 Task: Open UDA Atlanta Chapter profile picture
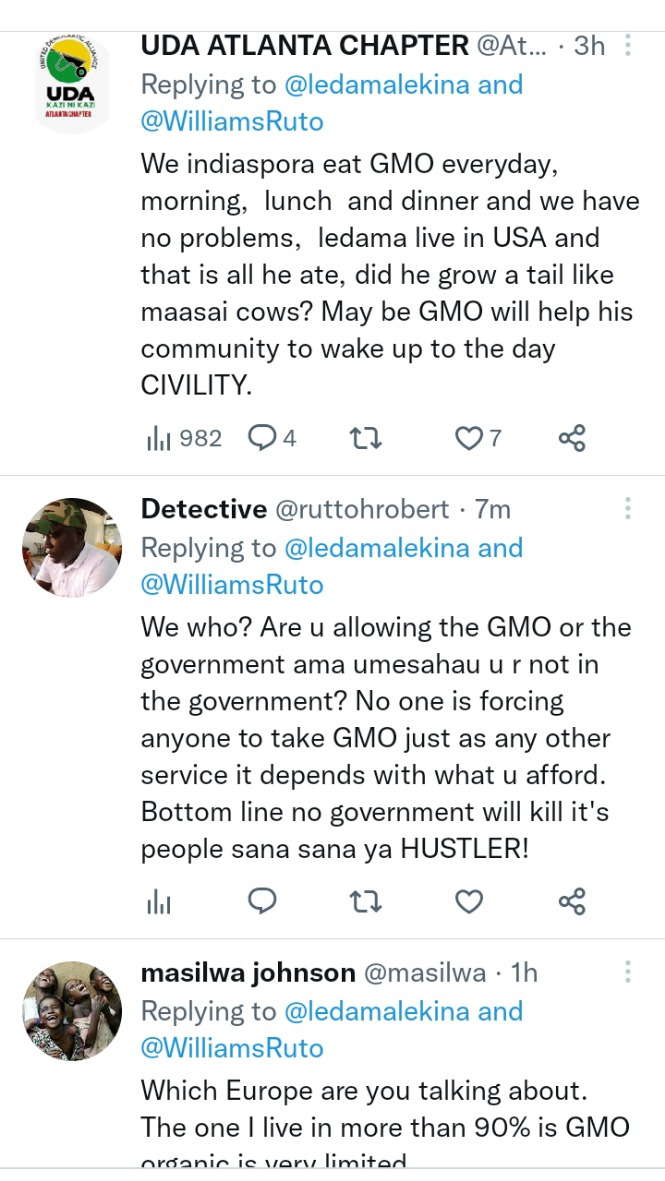click(x=71, y=82)
